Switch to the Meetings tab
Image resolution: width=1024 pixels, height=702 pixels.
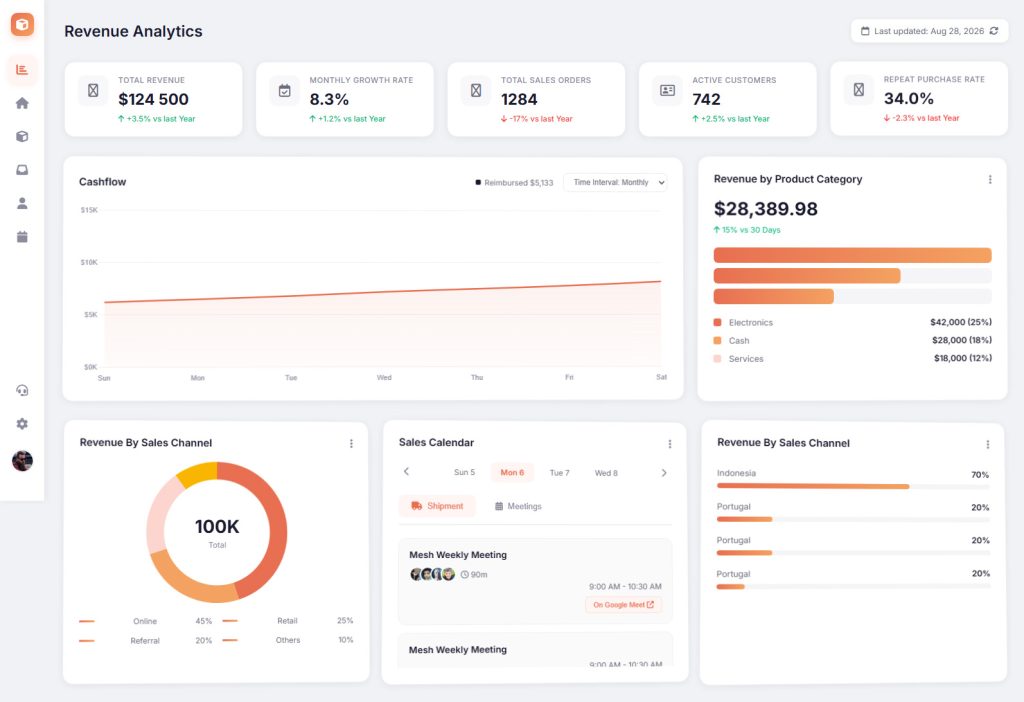[518, 506]
